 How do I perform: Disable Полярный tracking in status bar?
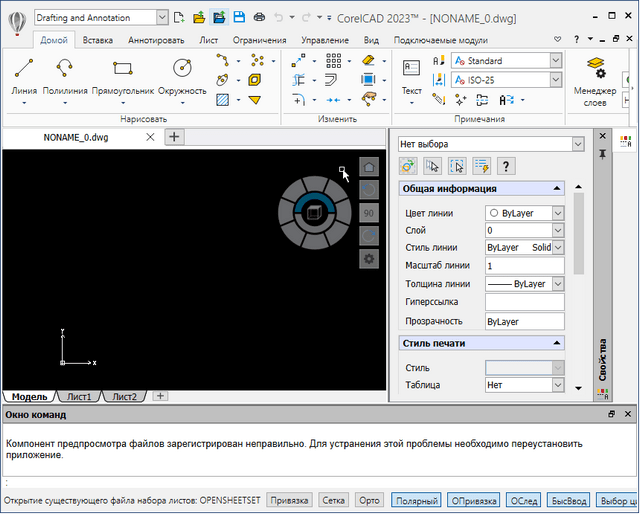click(x=415, y=500)
